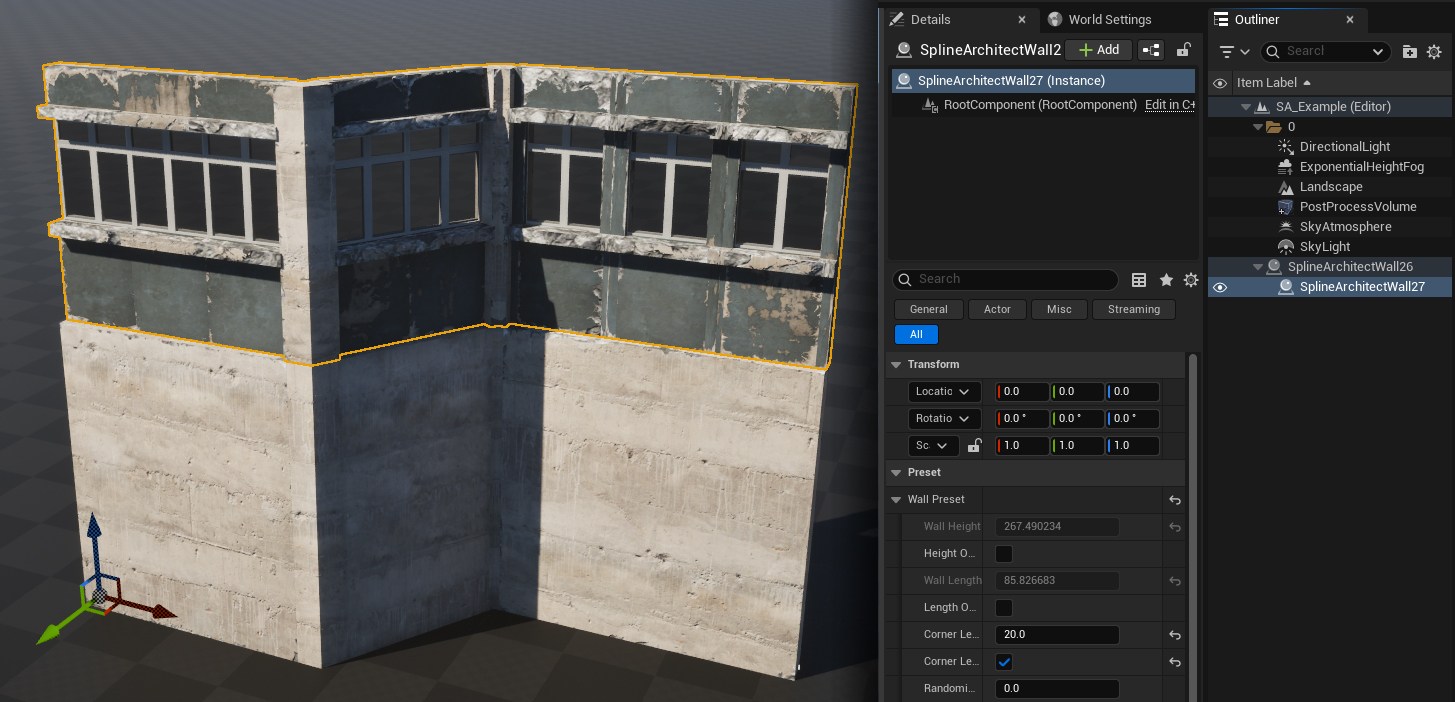
Task: Enable the Height Override checkbox
Action: 1004,554
